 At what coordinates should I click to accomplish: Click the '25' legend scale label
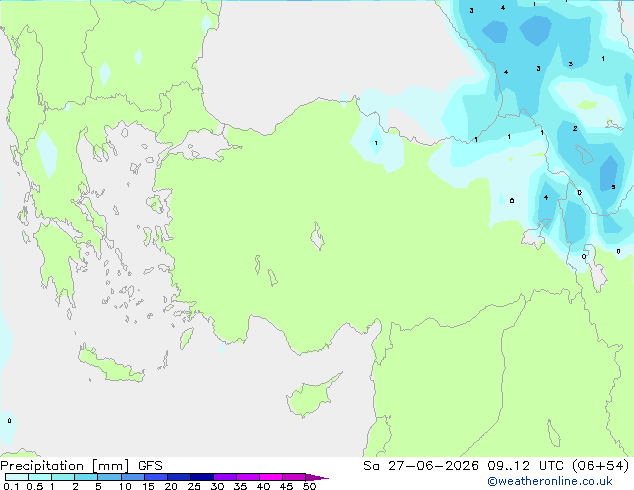pyautogui.click(x=194, y=486)
